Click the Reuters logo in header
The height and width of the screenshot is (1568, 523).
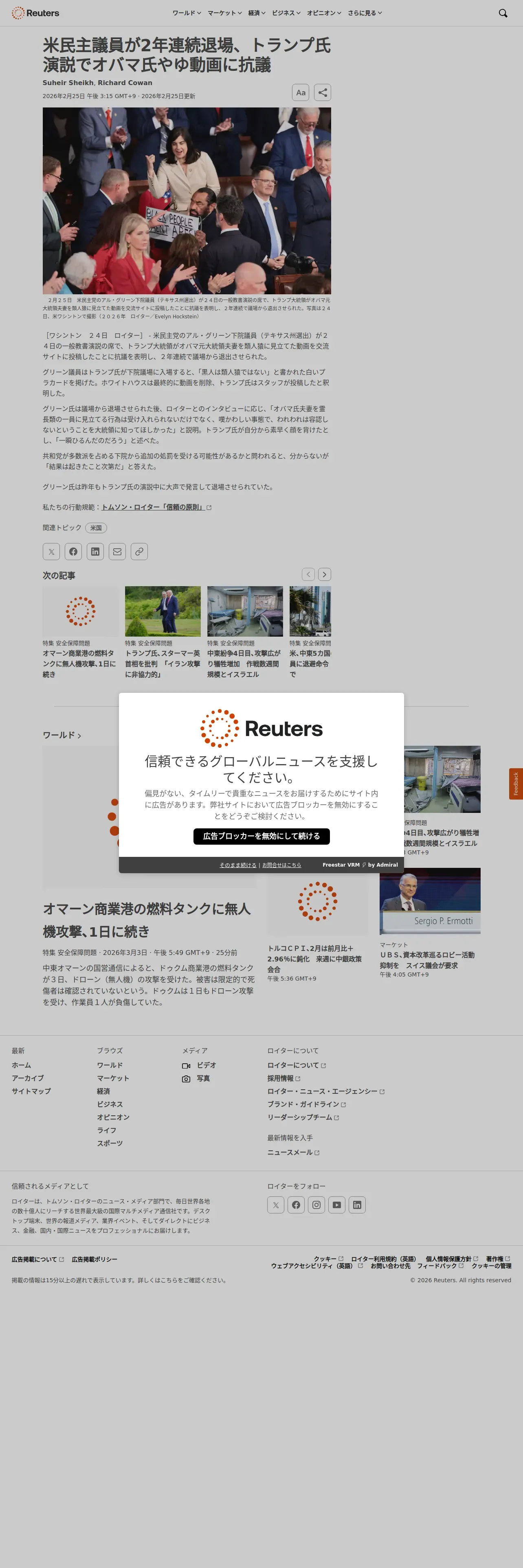[35, 13]
